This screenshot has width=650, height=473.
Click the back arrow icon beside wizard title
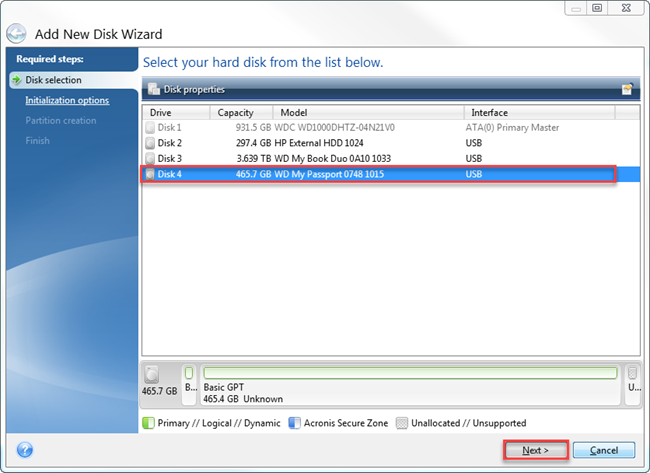click(16, 34)
